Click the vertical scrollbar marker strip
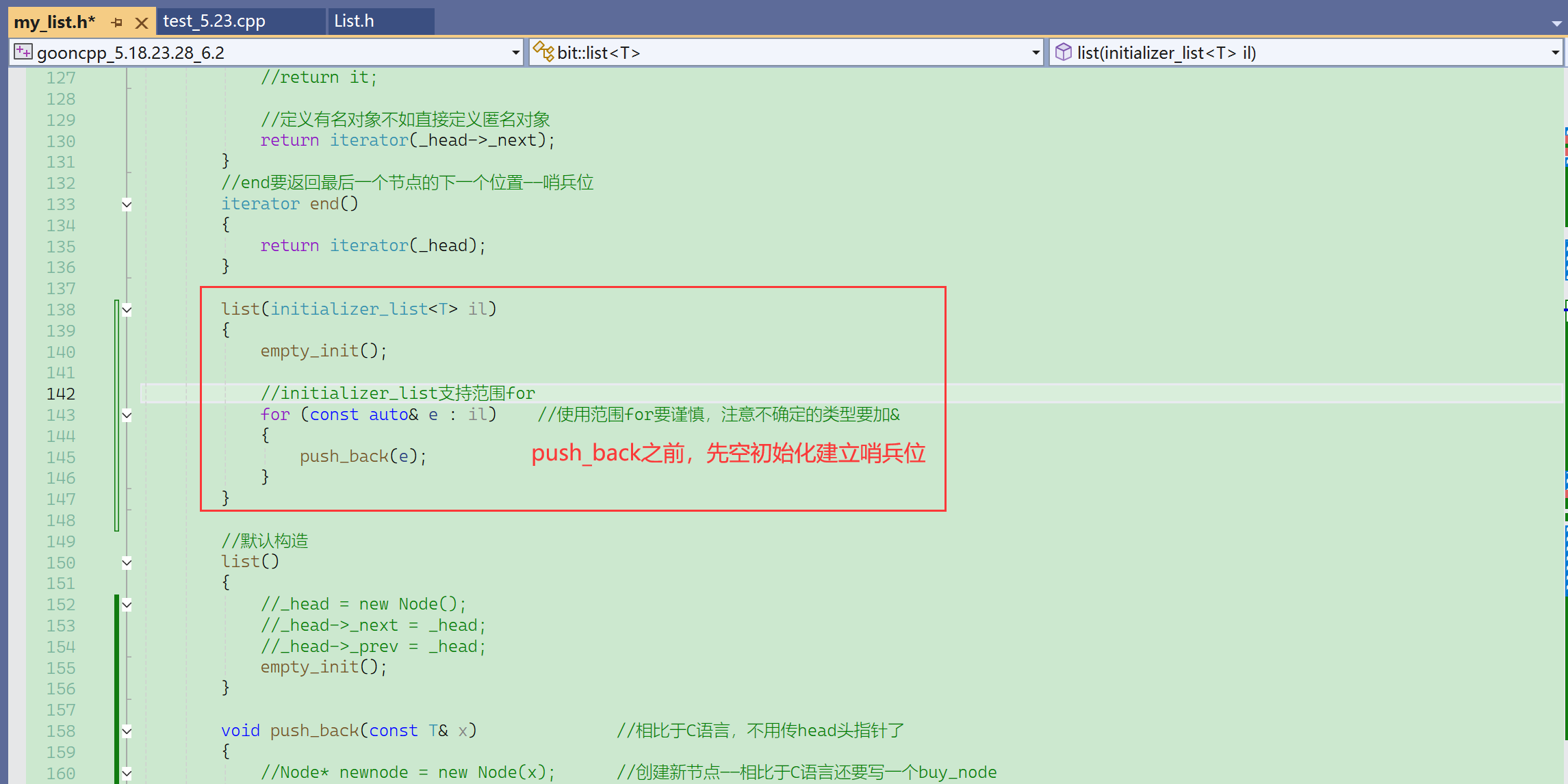This screenshot has width=1568, height=784. [1565, 410]
